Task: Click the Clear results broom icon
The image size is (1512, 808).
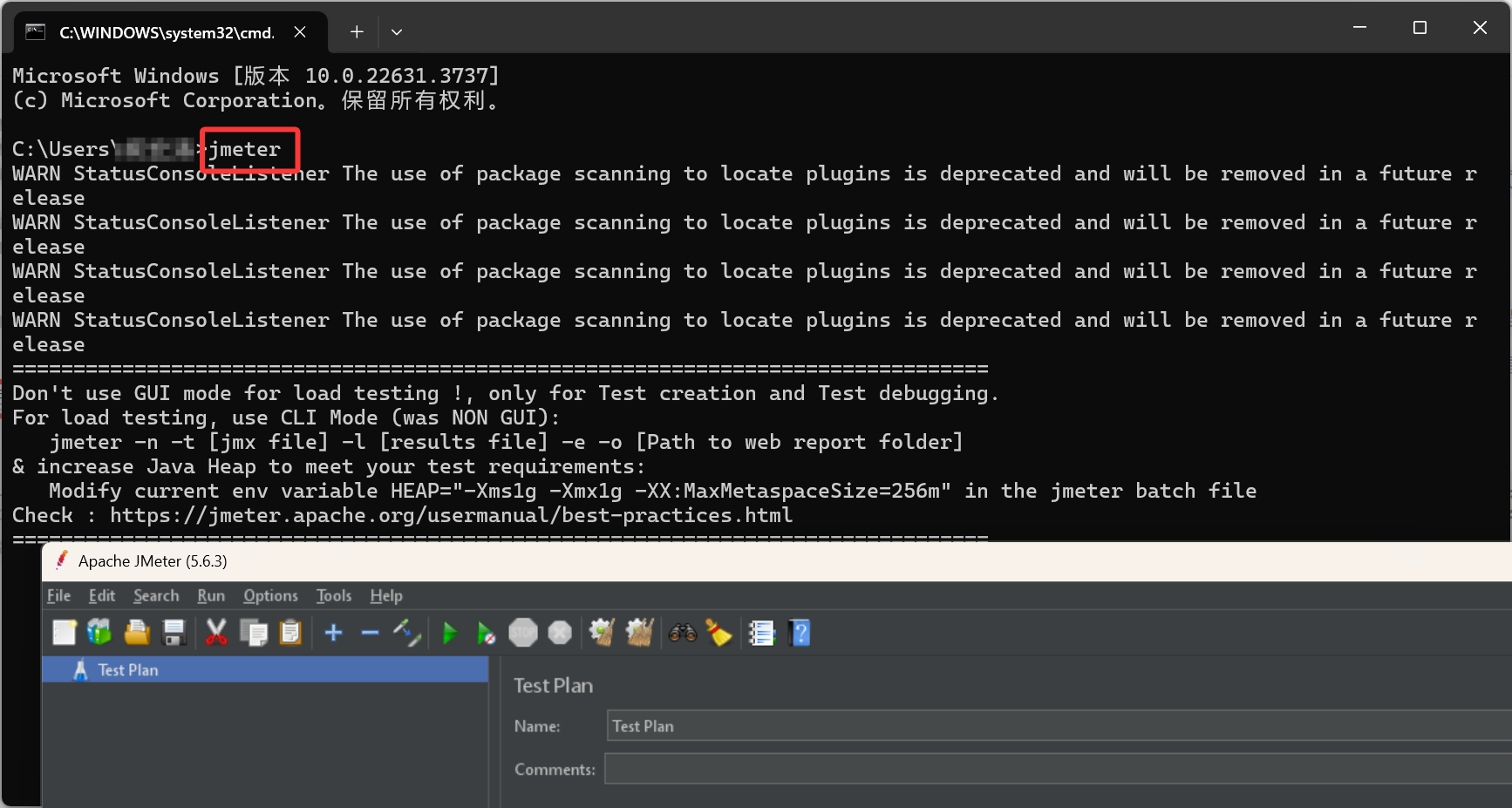Action: 603,633
